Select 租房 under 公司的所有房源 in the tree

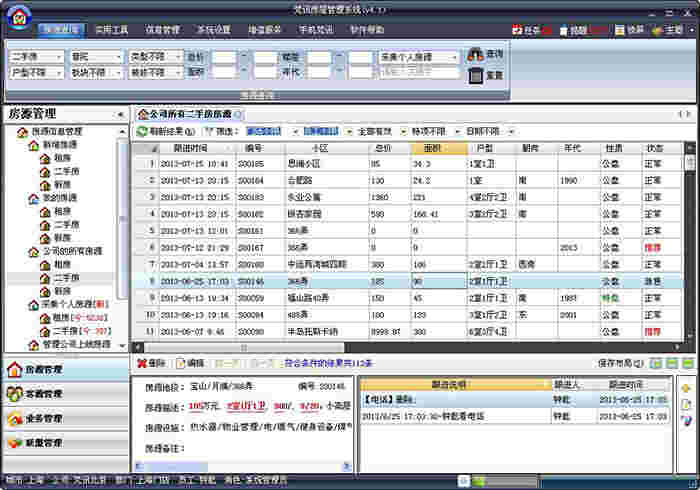(62, 265)
